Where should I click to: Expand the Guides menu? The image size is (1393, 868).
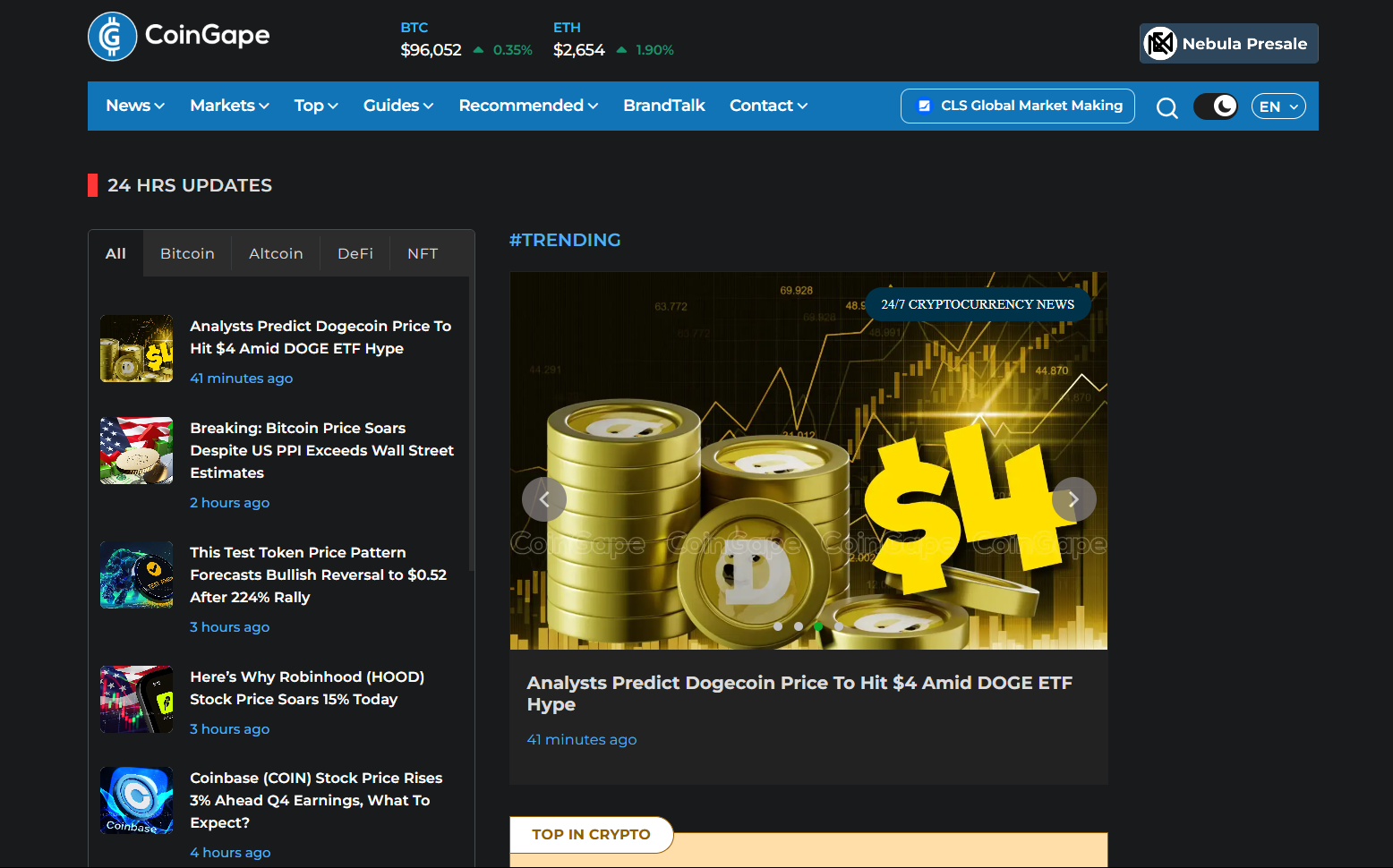pos(398,106)
